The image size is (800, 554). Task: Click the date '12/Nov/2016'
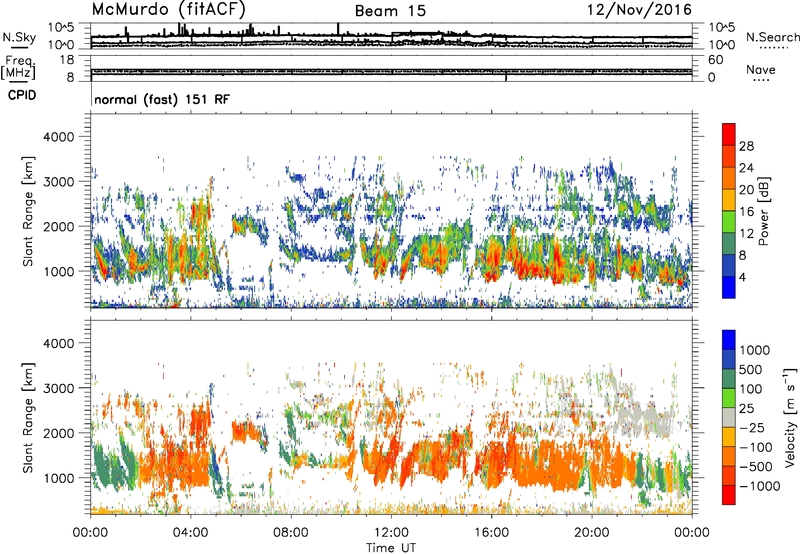pyautogui.click(x=639, y=9)
